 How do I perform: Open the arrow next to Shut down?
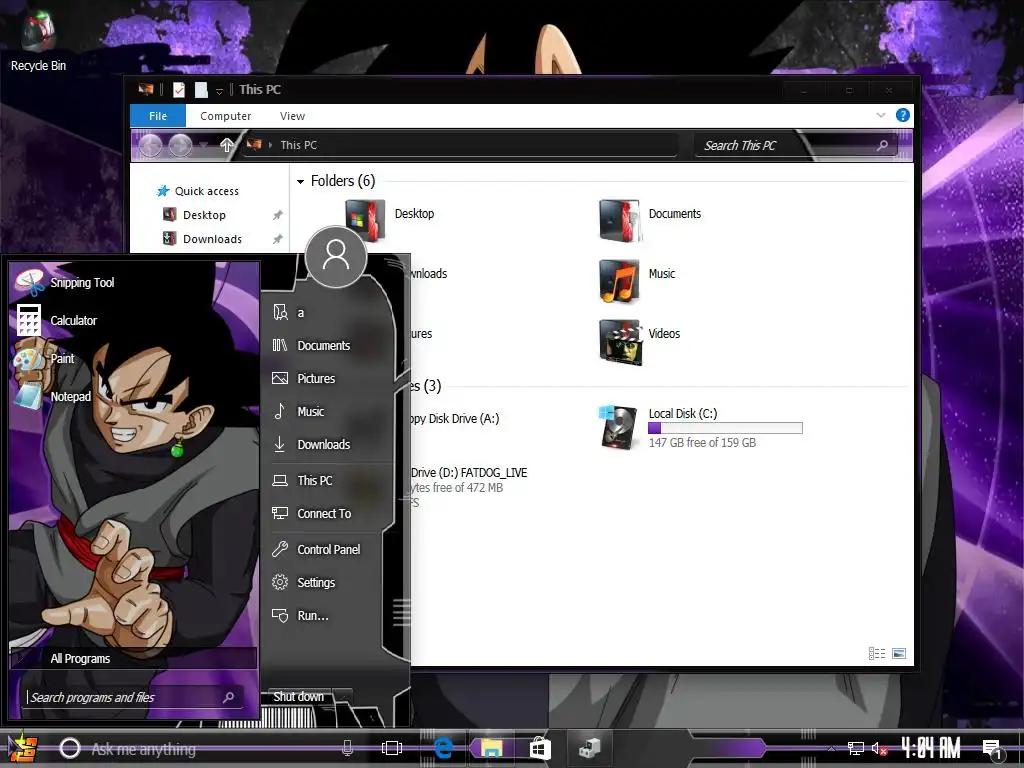coord(343,697)
